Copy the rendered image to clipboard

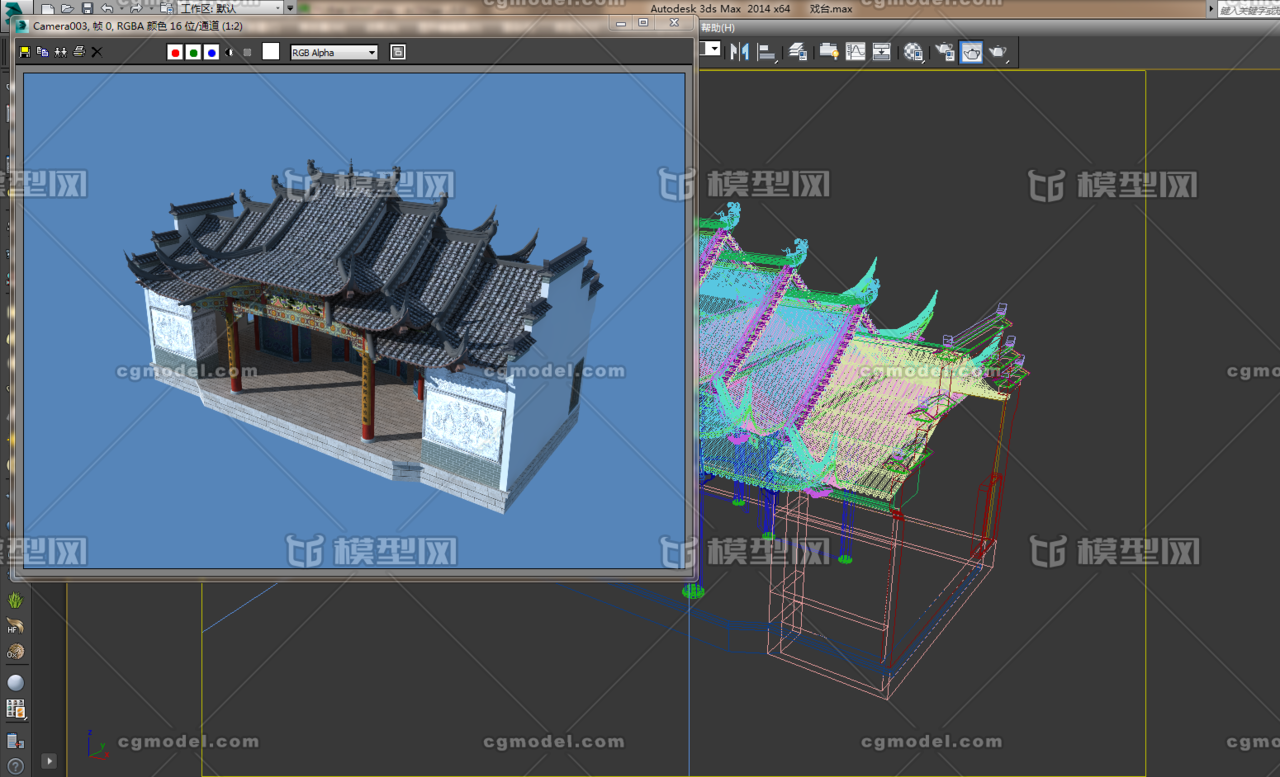[x=42, y=52]
